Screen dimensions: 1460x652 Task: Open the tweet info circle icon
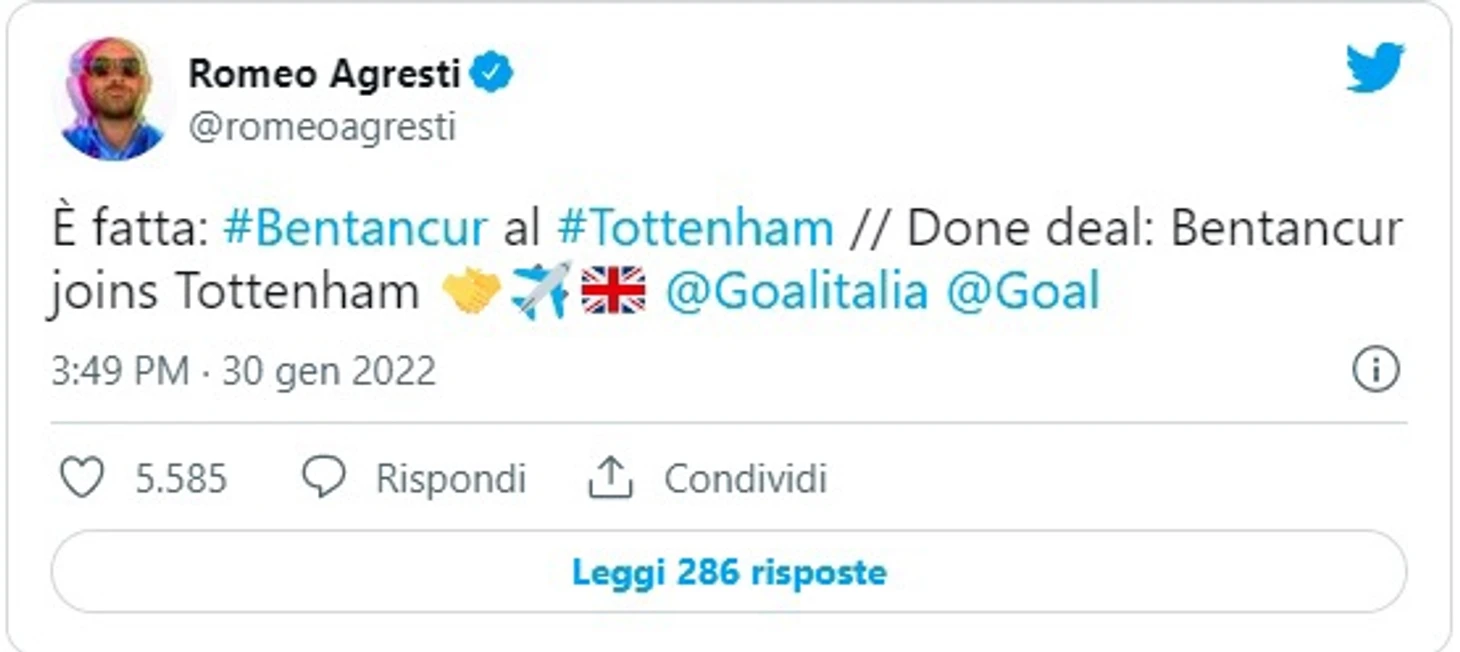(x=1375, y=372)
